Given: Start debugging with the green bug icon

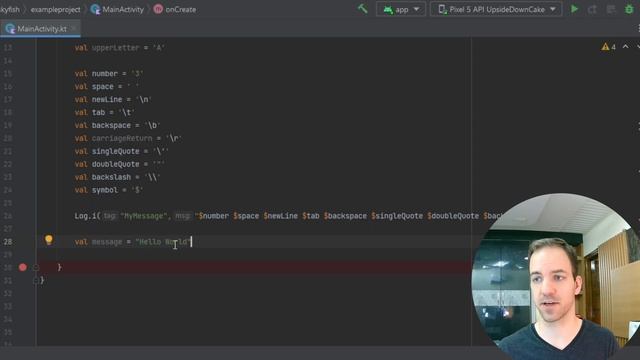Looking at the screenshot, I should coord(629,9).
